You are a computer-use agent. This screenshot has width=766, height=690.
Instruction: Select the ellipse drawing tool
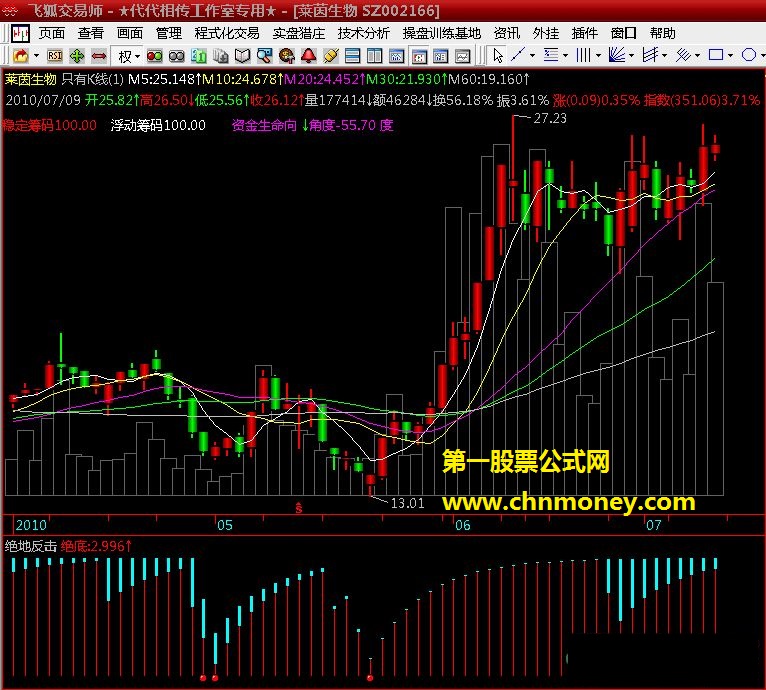click(x=748, y=55)
